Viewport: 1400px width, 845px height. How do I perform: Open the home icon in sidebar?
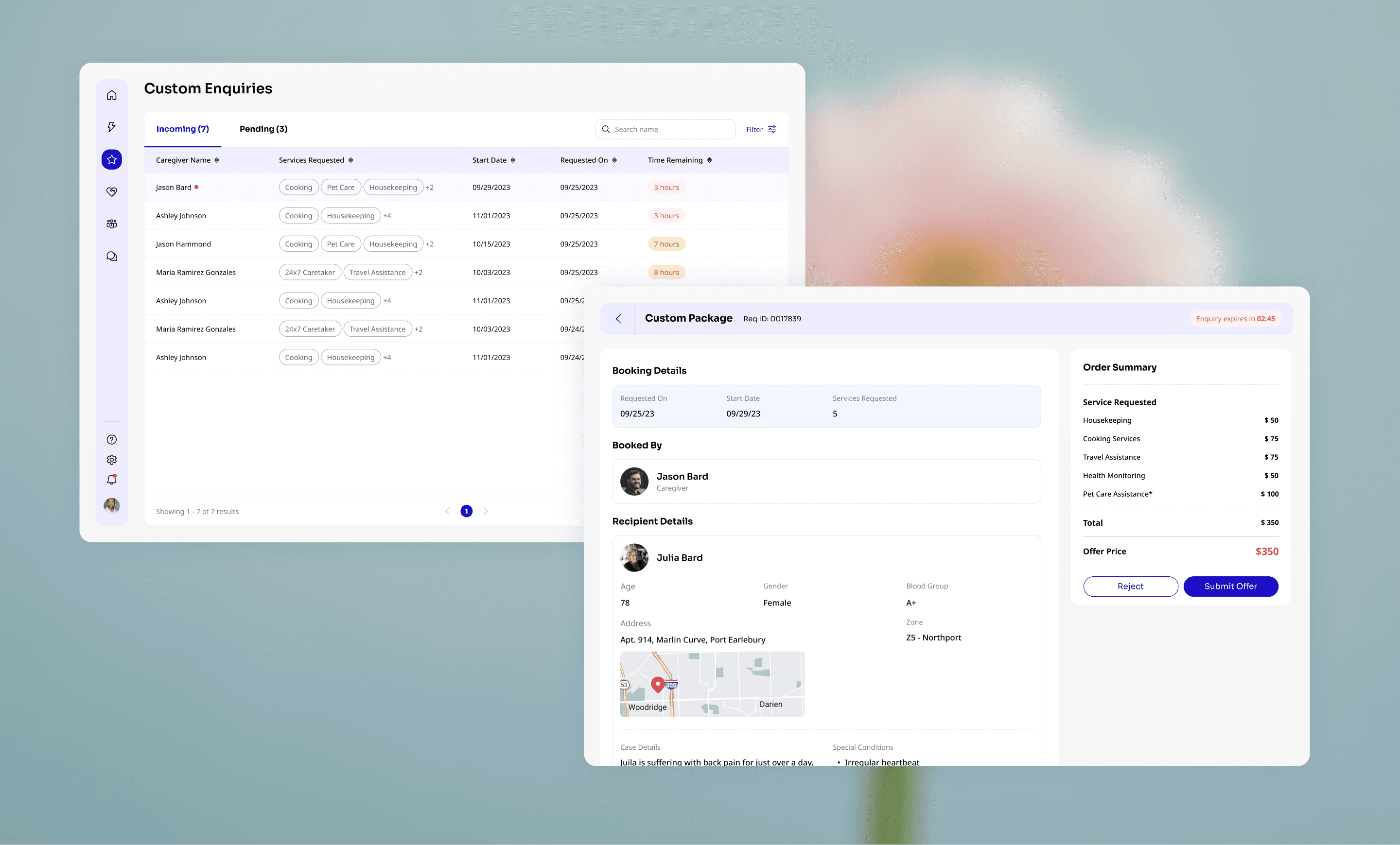[111, 95]
